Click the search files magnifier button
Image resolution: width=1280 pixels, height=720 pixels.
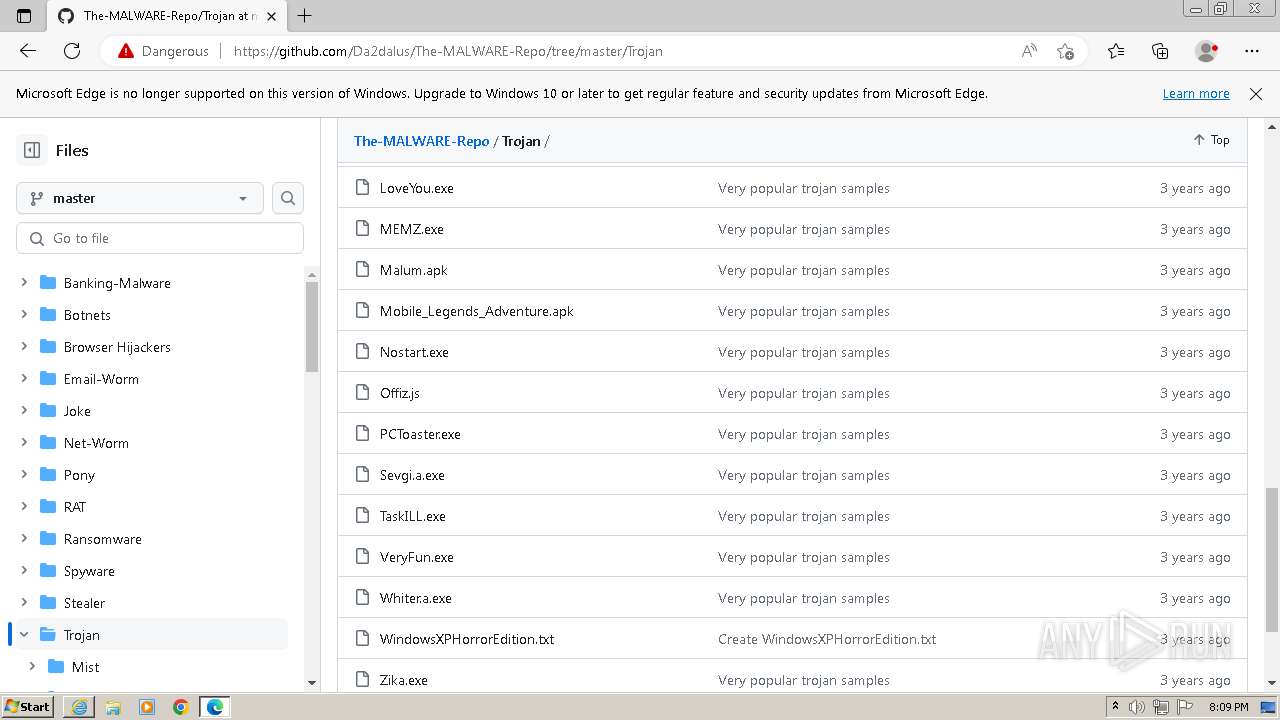tap(288, 198)
